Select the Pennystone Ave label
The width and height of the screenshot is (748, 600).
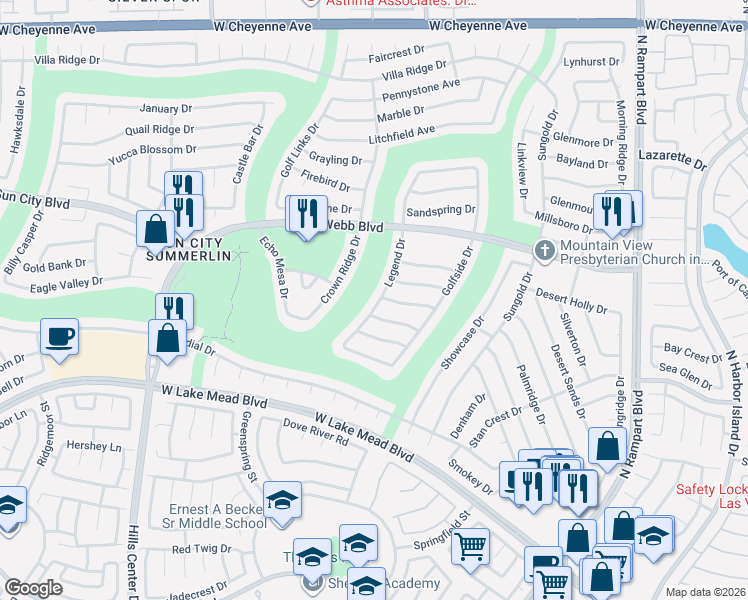click(421, 89)
